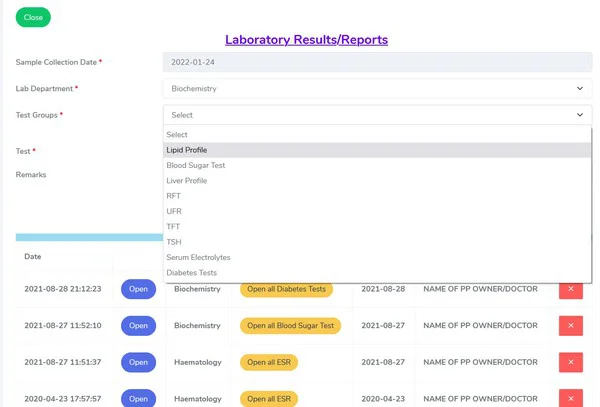Select Liver Profile option
This screenshot has width=600, height=407.
[187, 181]
